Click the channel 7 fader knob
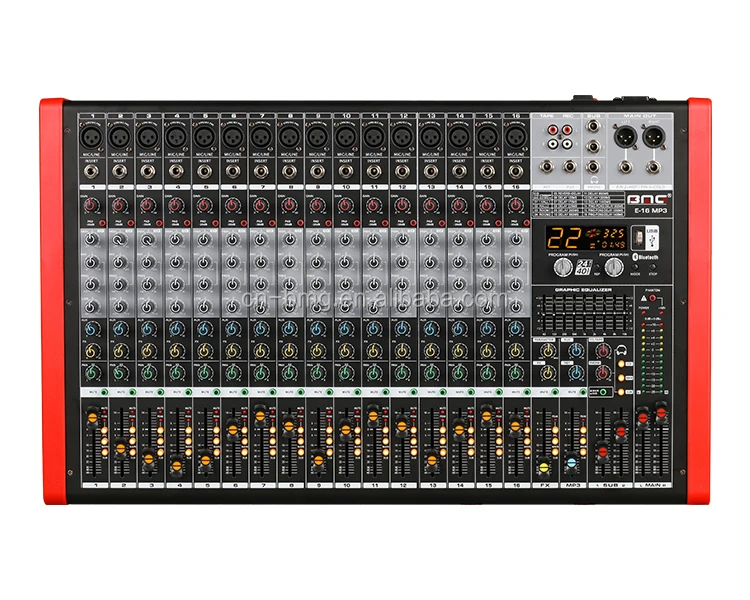750x600 pixels. click(x=260, y=414)
